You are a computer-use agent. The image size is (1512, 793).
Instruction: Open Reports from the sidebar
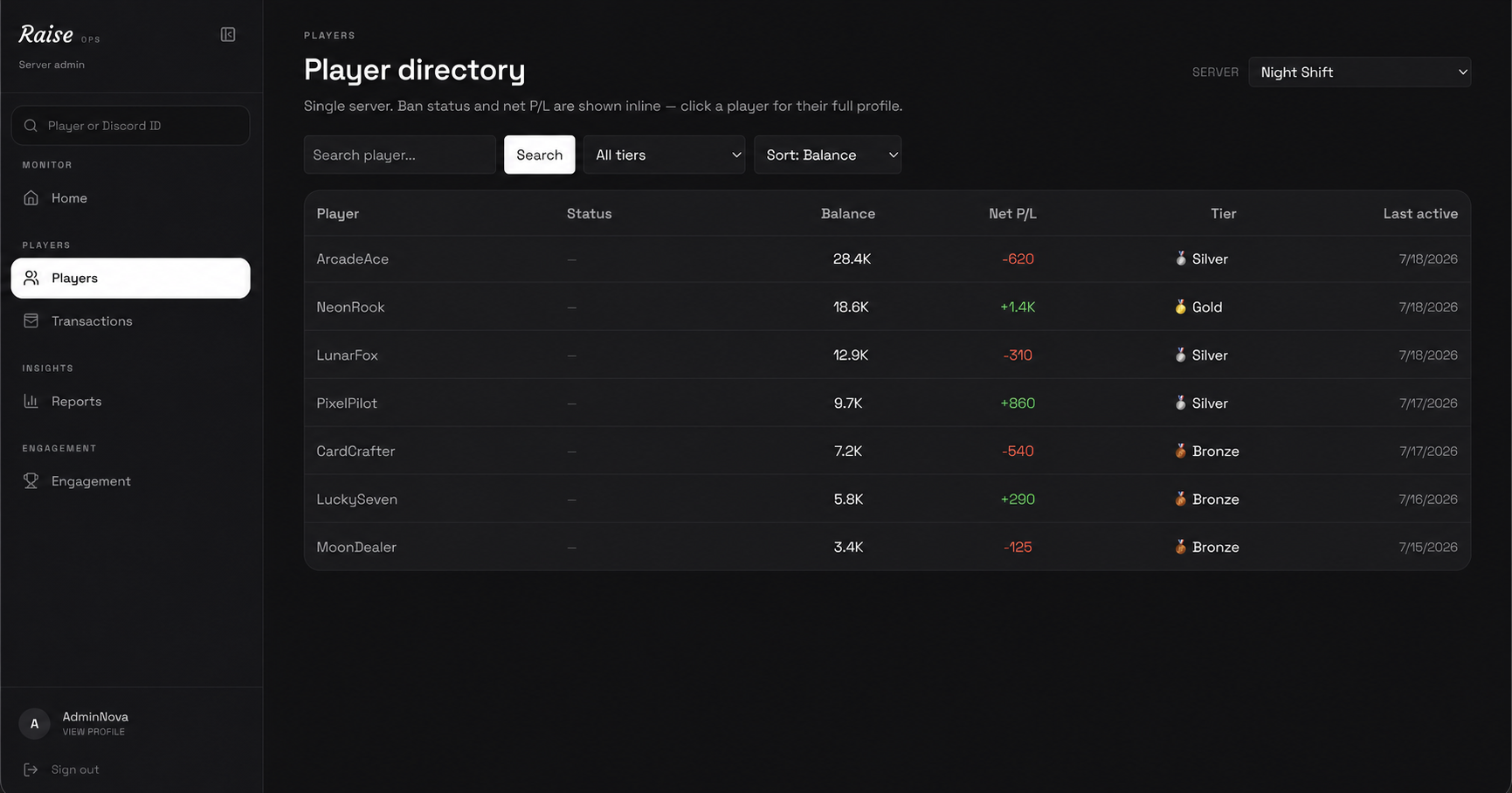pos(130,401)
